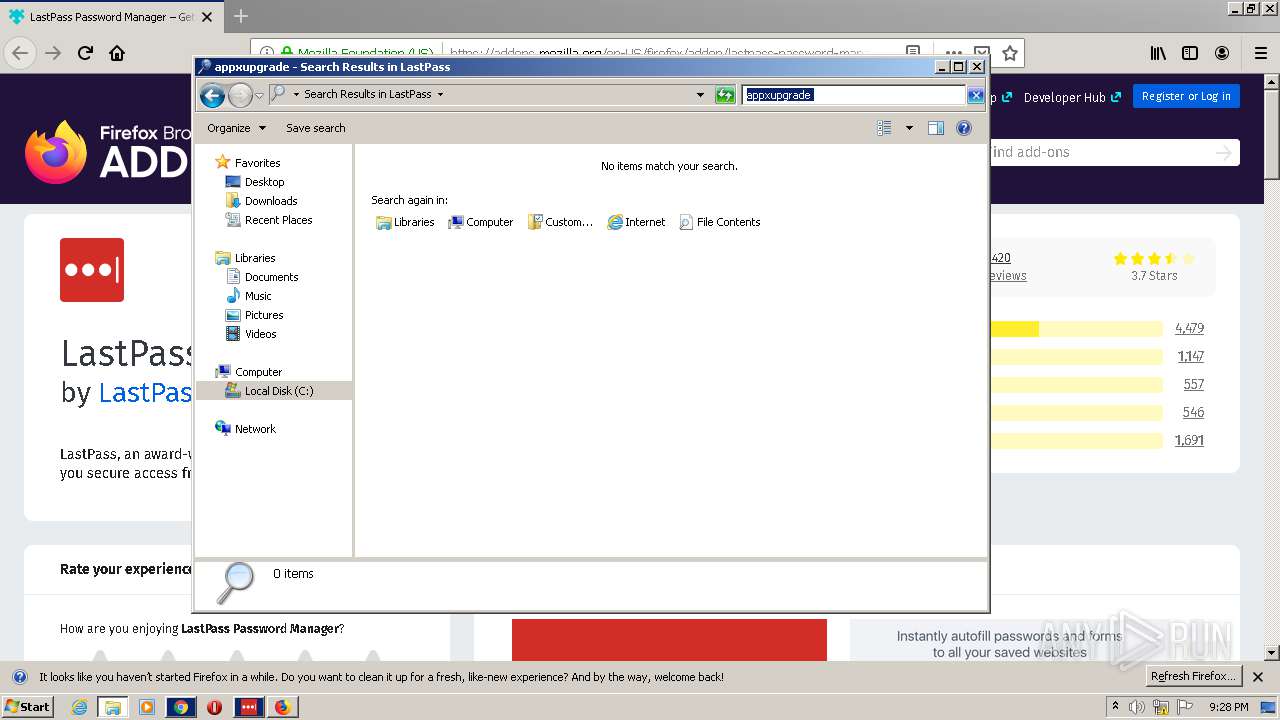
Task: Search again in Custom location
Action: click(560, 222)
